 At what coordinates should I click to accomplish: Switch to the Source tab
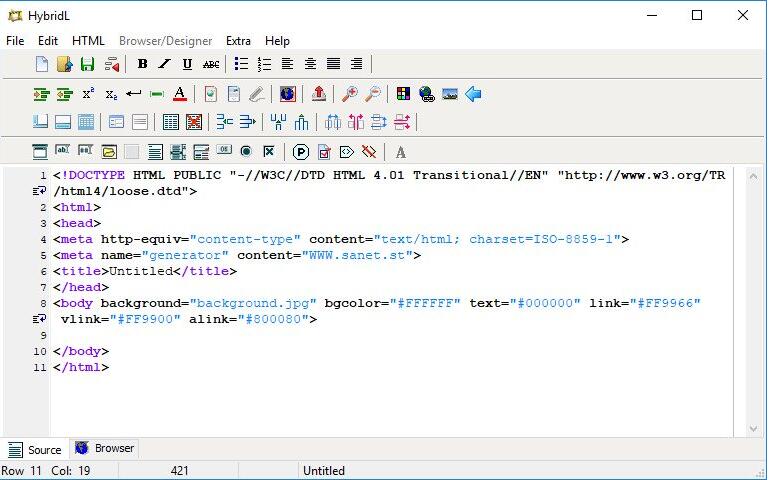(34, 449)
